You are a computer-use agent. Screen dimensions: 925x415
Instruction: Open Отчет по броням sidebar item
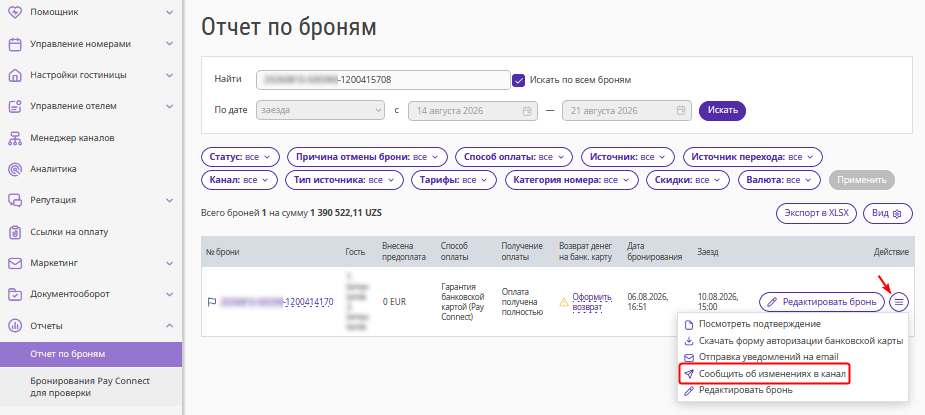click(x=91, y=354)
